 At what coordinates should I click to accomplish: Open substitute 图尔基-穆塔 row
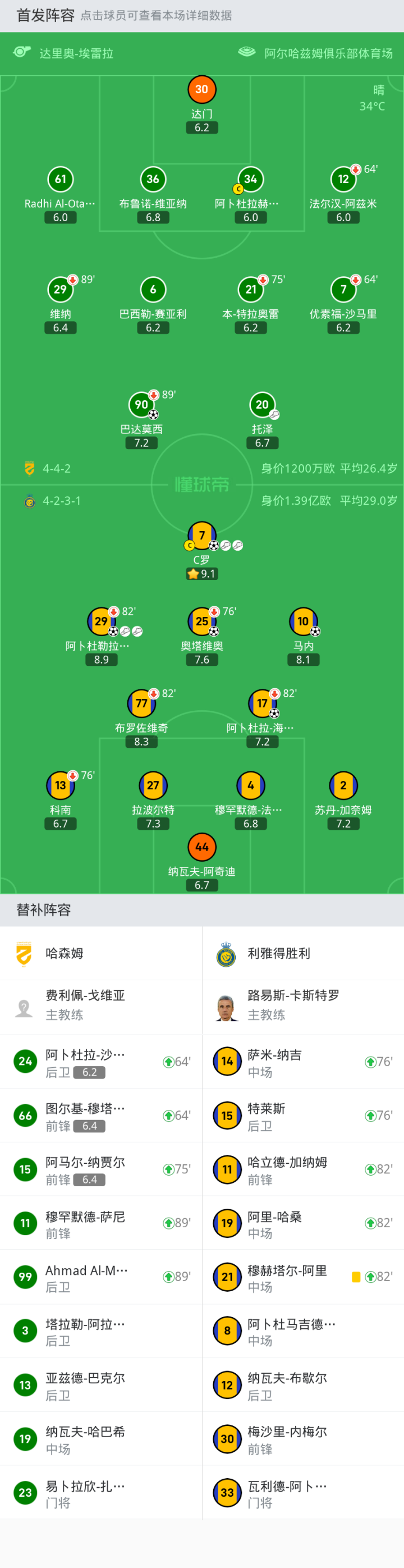(x=101, y=1116)
